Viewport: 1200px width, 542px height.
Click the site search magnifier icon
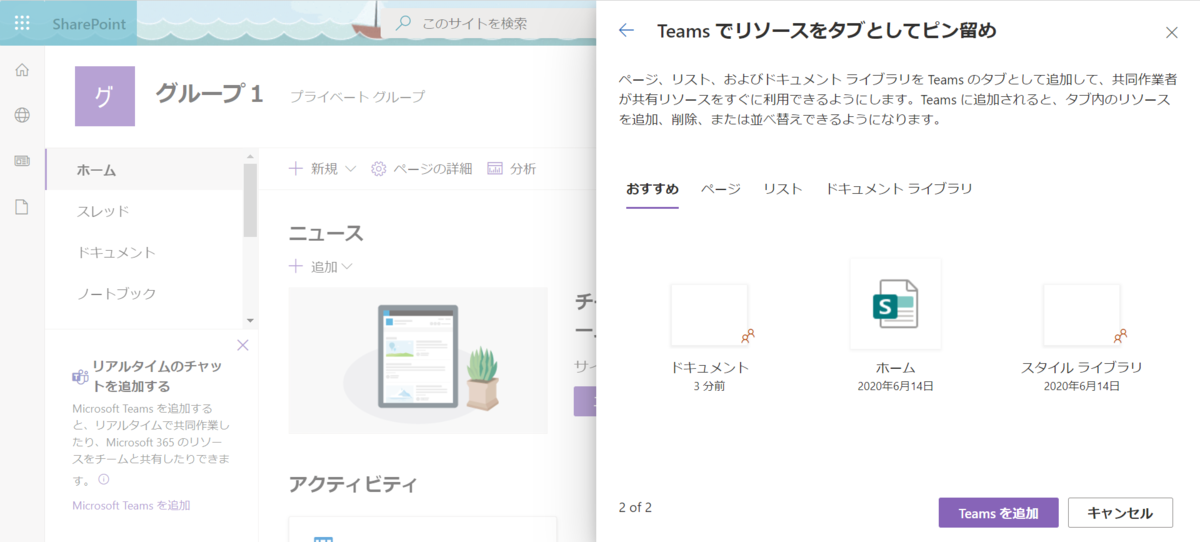(x=403, y=23)
